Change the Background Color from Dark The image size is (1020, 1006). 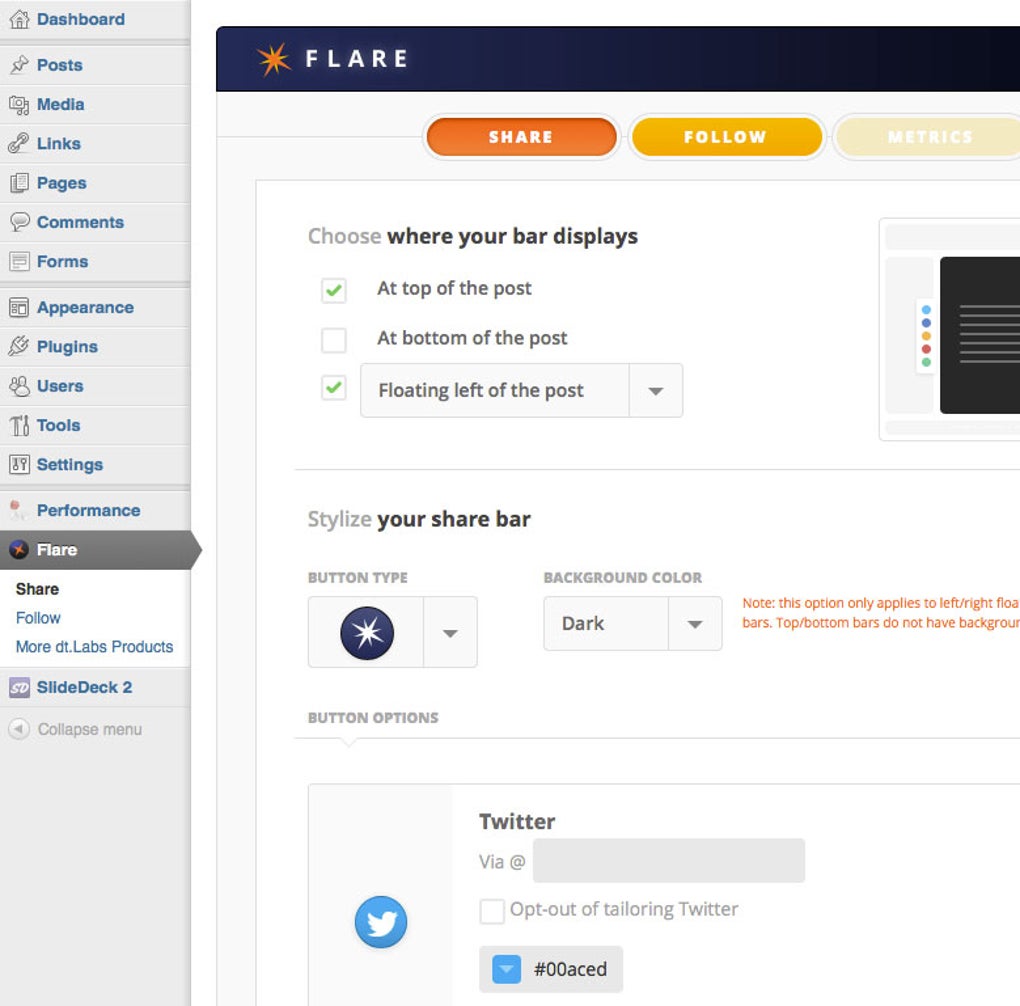click(x=695, y=623)
